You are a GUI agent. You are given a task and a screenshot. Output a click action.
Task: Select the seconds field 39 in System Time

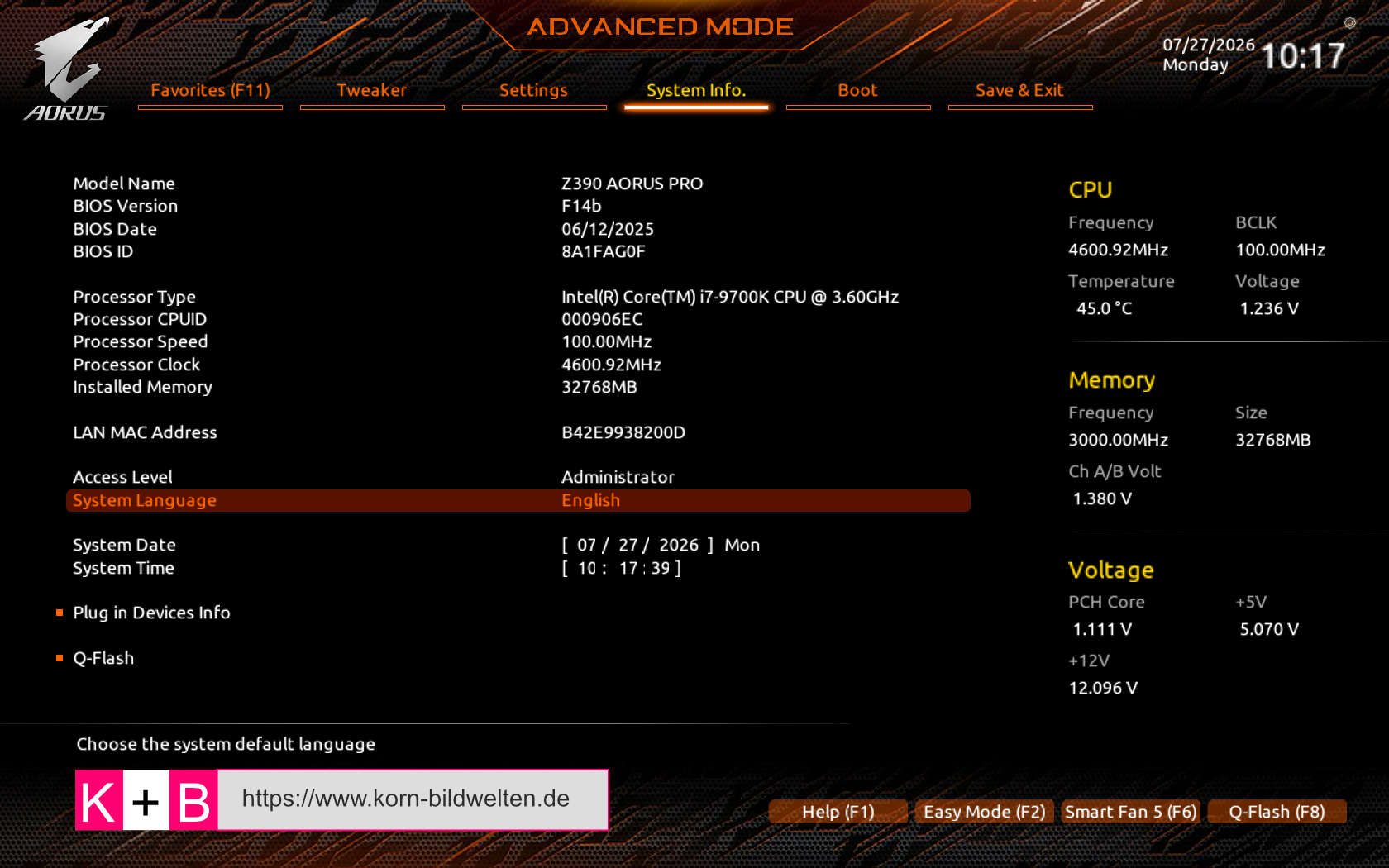coord(660,568)
